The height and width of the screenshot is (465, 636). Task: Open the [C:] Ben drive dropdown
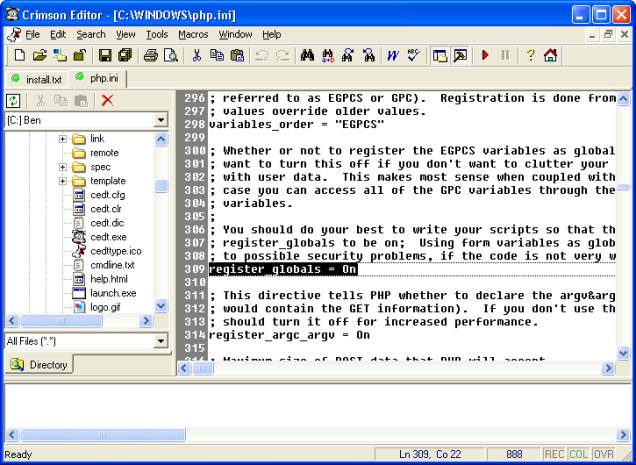click(161, 120)
